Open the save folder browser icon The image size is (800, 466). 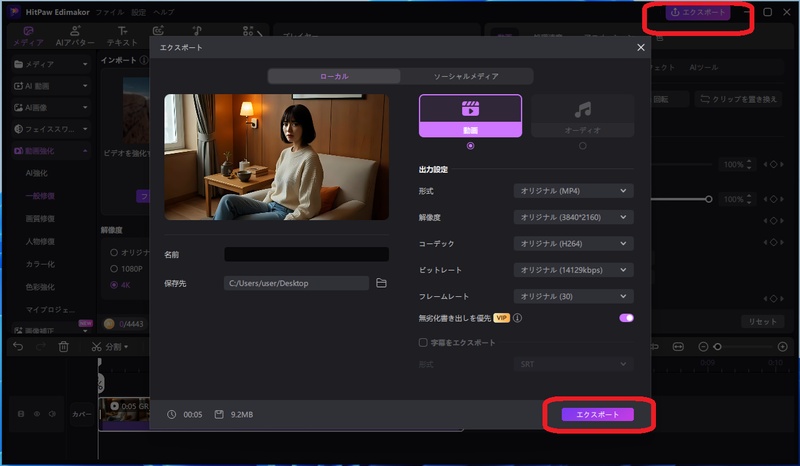381,283
